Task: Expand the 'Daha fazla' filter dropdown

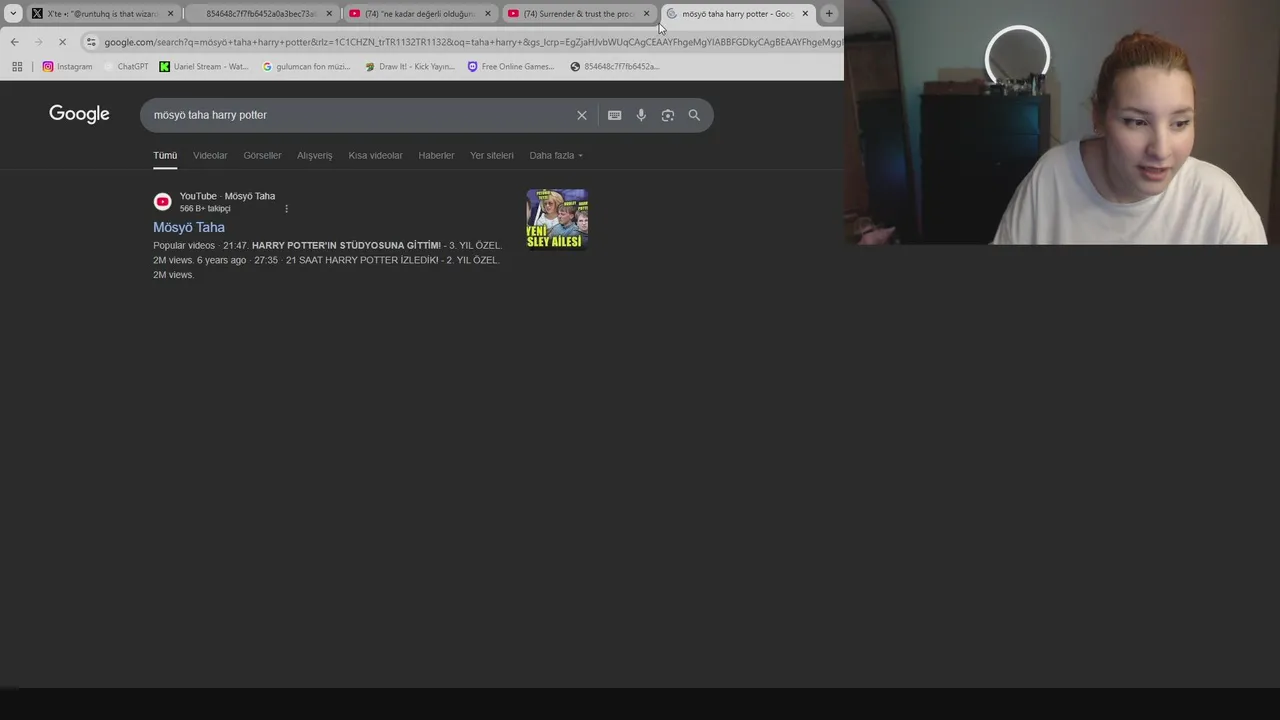Action: [x=556, y=155]
